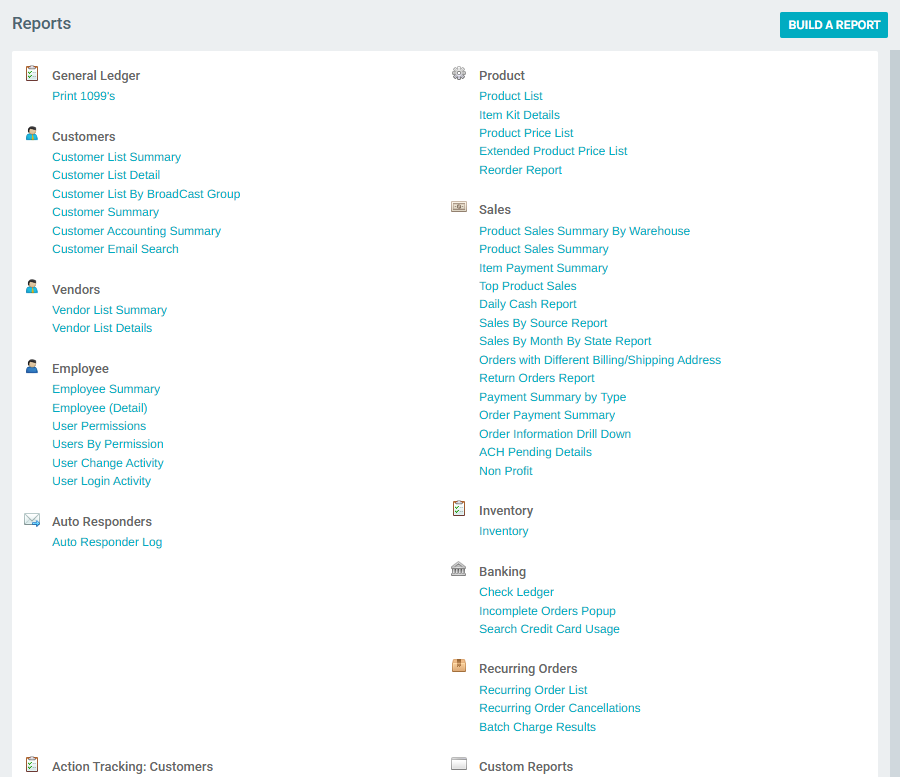The width and height of the screenshot is (900, 777).
Task: Click the Banking bank icon
Action: pos(459,568)
